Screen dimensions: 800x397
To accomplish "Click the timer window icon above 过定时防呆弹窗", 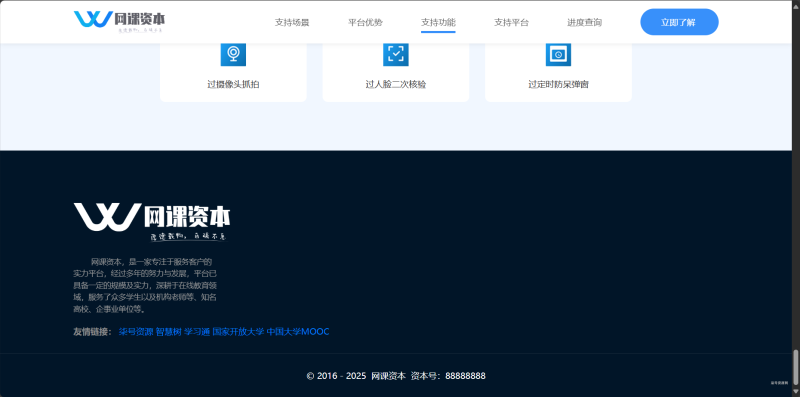I will coord(558,54).
